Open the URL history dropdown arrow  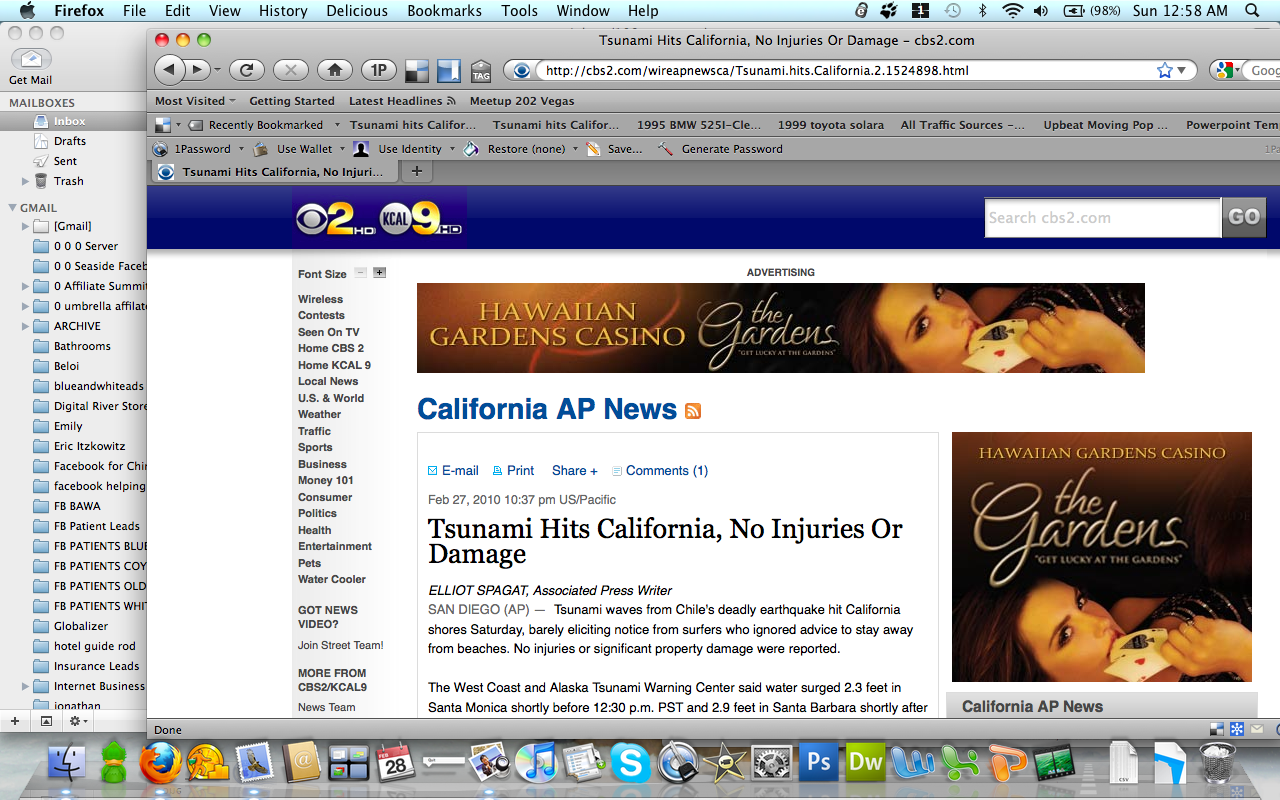(1182, 70)
